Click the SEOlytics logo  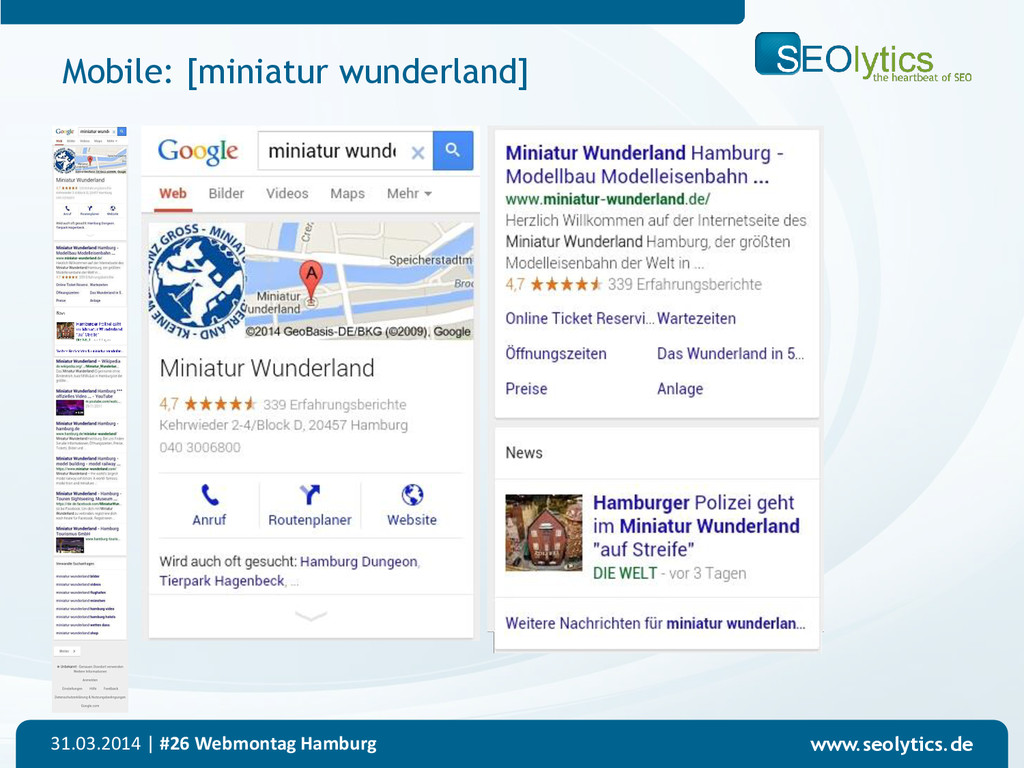(x=862, y=57)
